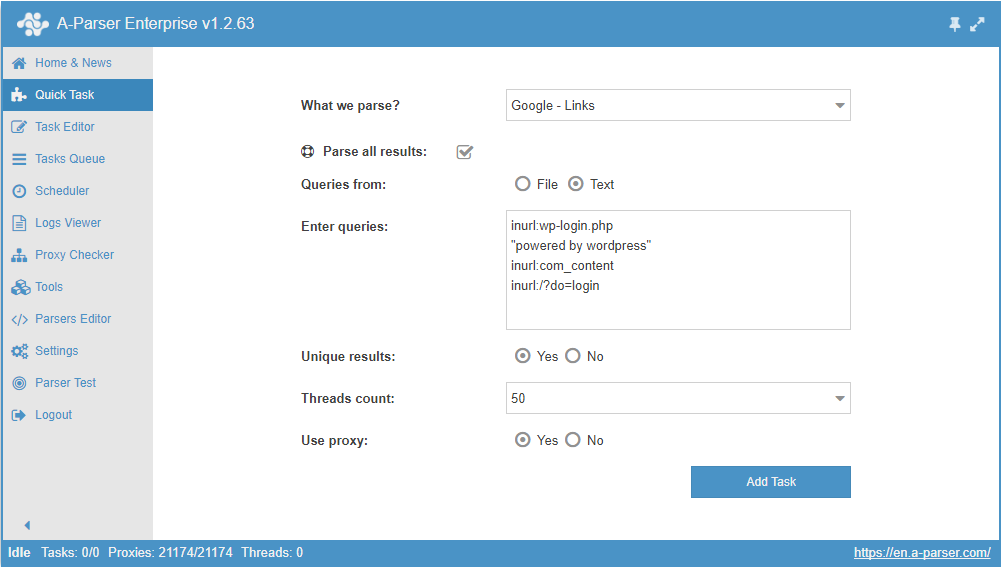Click the Threads: 0 status entry
The image size is (1001, 567).
click(x=272, y=553)
